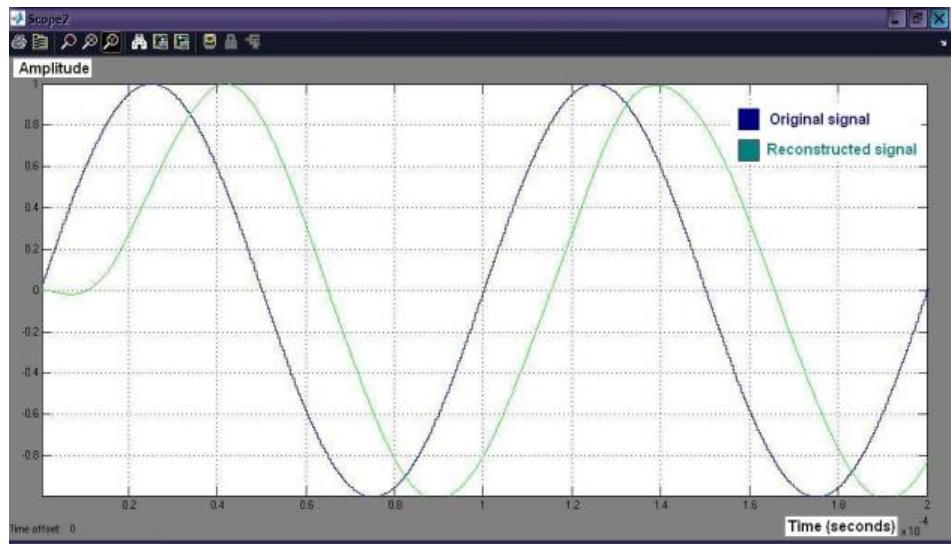Click the Original signal legend label

(x=818, y=120)
